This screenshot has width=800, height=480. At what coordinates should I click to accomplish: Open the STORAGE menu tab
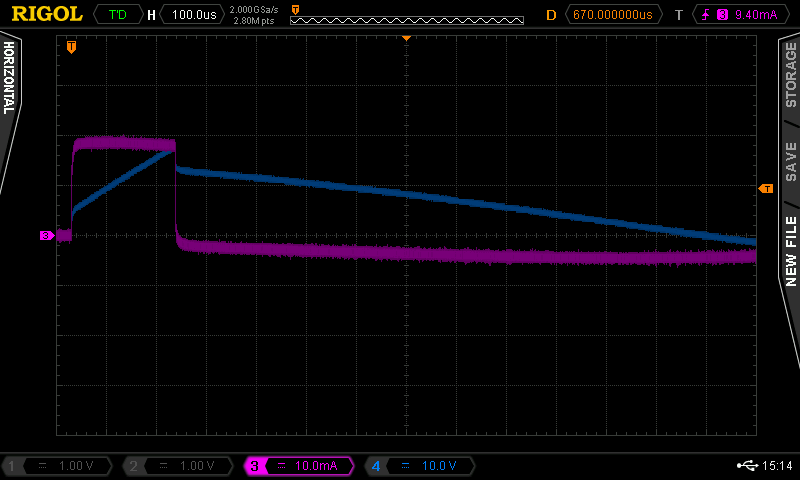[x=790, y=75]
